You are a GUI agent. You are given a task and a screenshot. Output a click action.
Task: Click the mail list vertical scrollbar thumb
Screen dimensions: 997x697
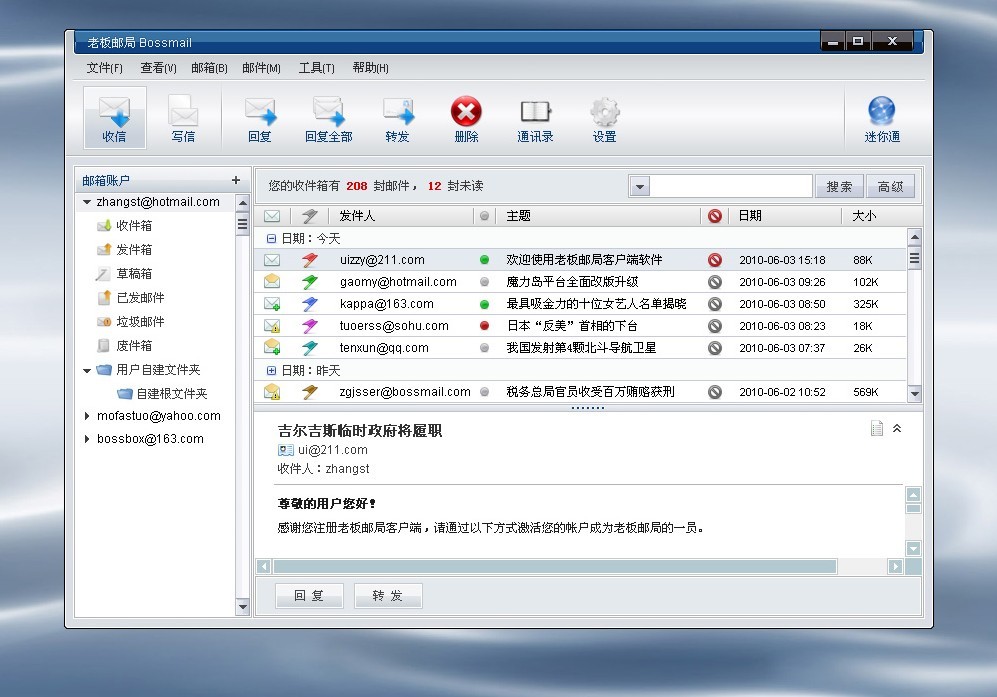point(914,259)
